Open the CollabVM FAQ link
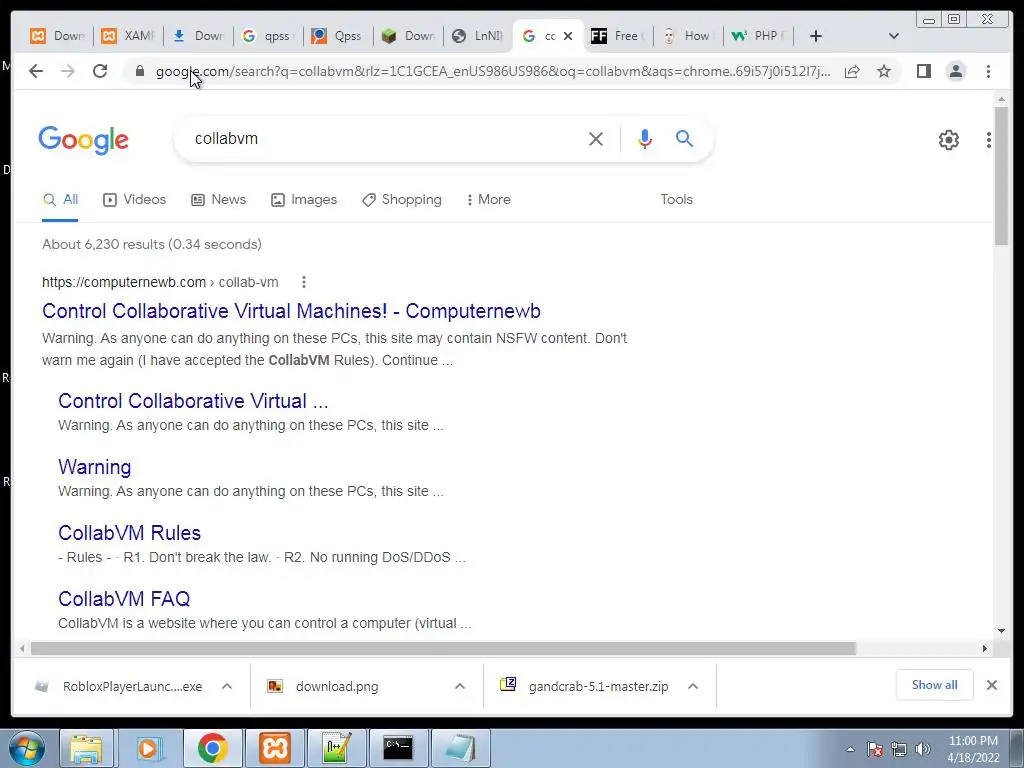This screenshot has height=768, width=1024. (x=124, y=599)
